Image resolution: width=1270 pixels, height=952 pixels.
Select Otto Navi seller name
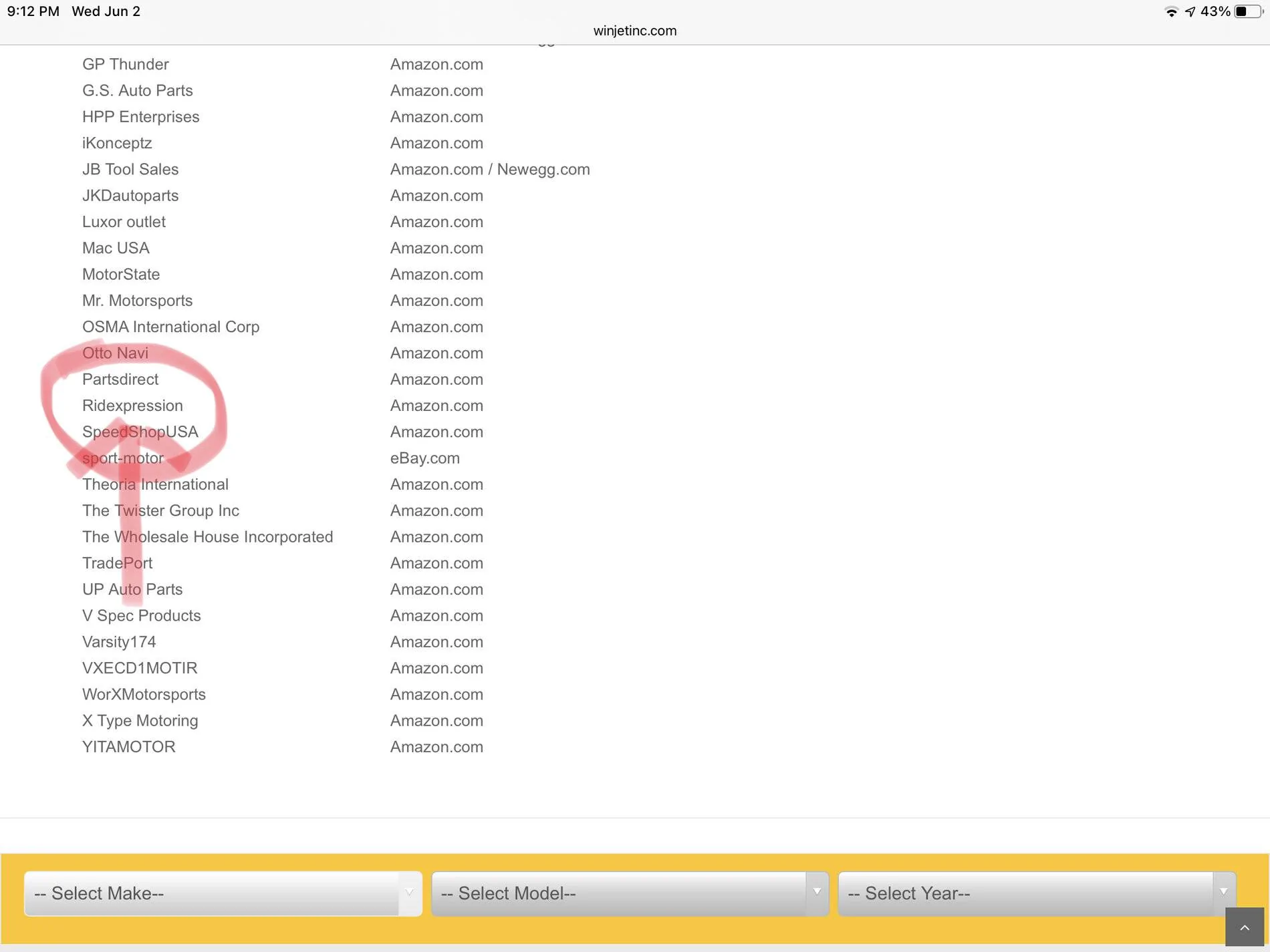coord(116,353)
